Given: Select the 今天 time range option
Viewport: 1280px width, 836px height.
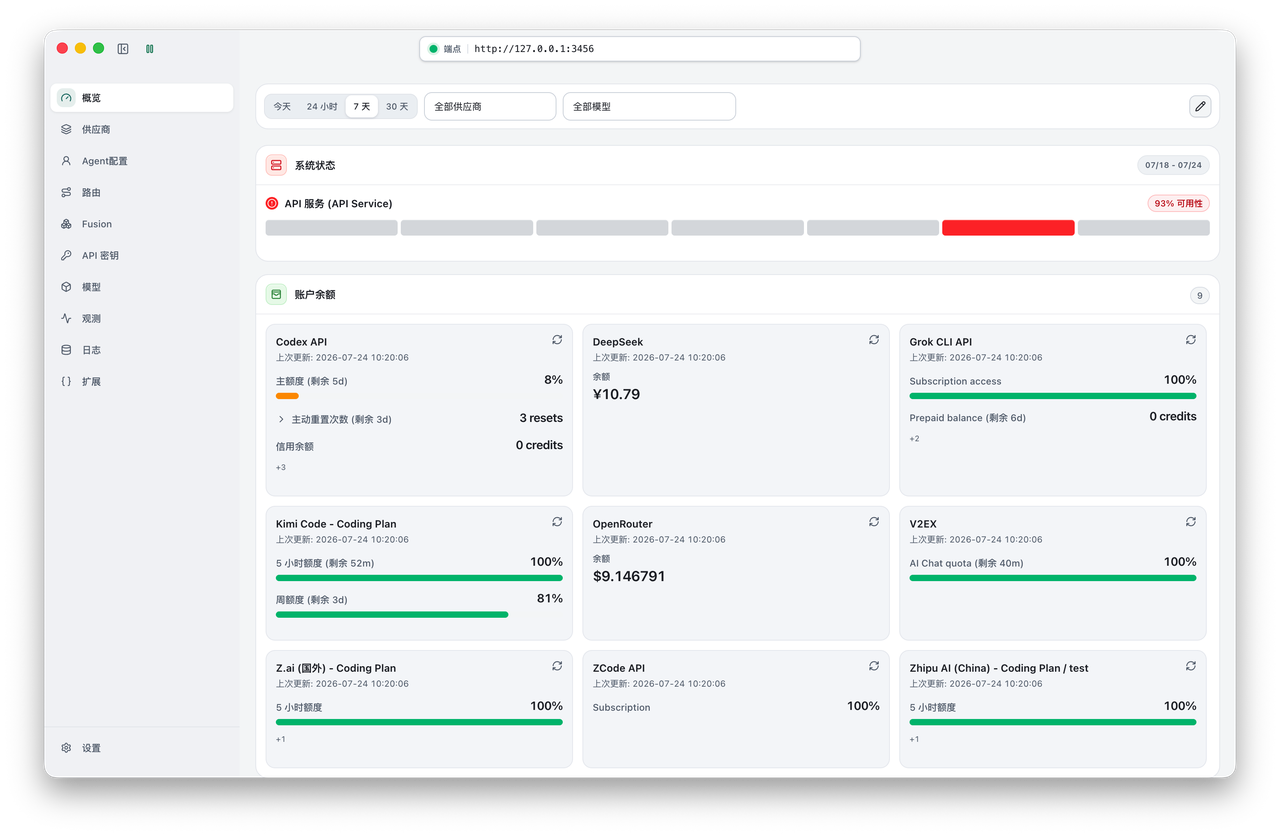Looking at the screenshot, I should pyautogui.click(x=282, y=106).
